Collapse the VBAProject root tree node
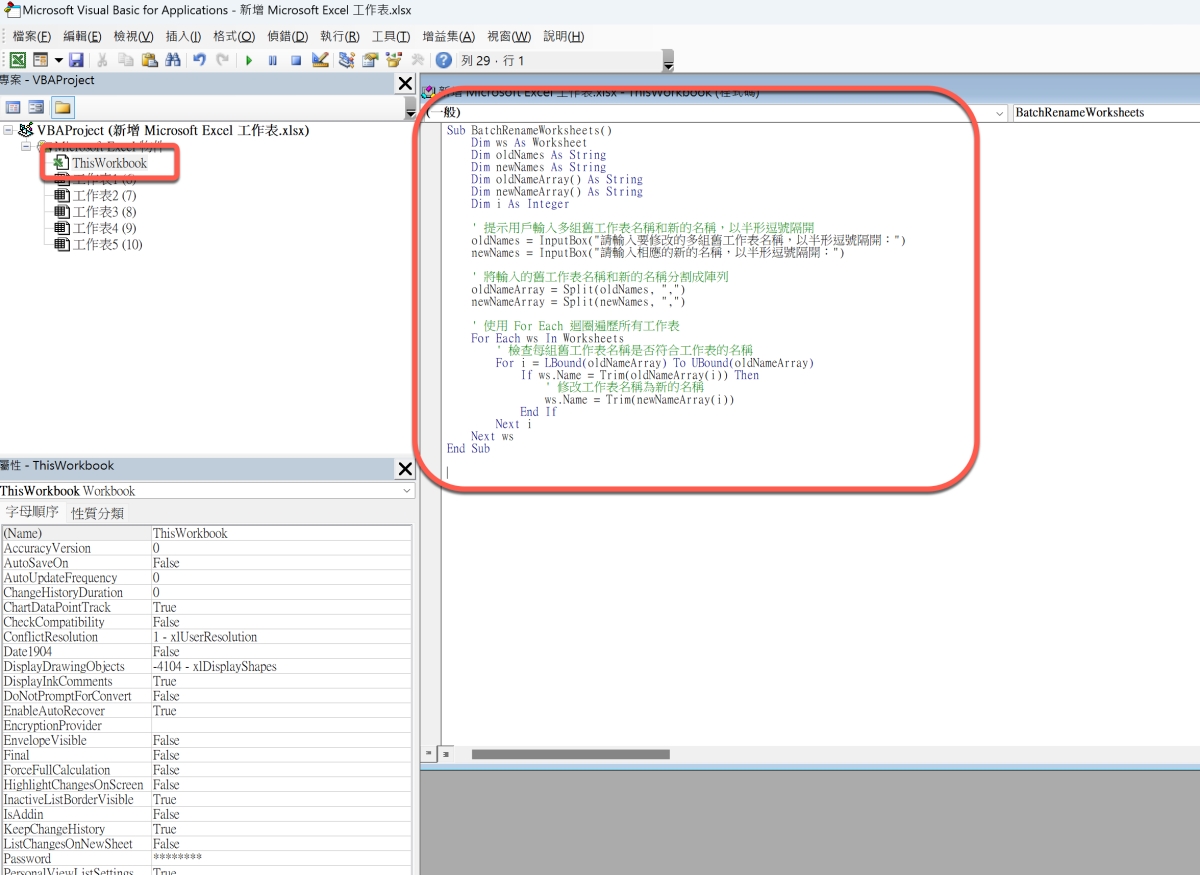This screenshot has height=875, width=1200. [9, 131]
